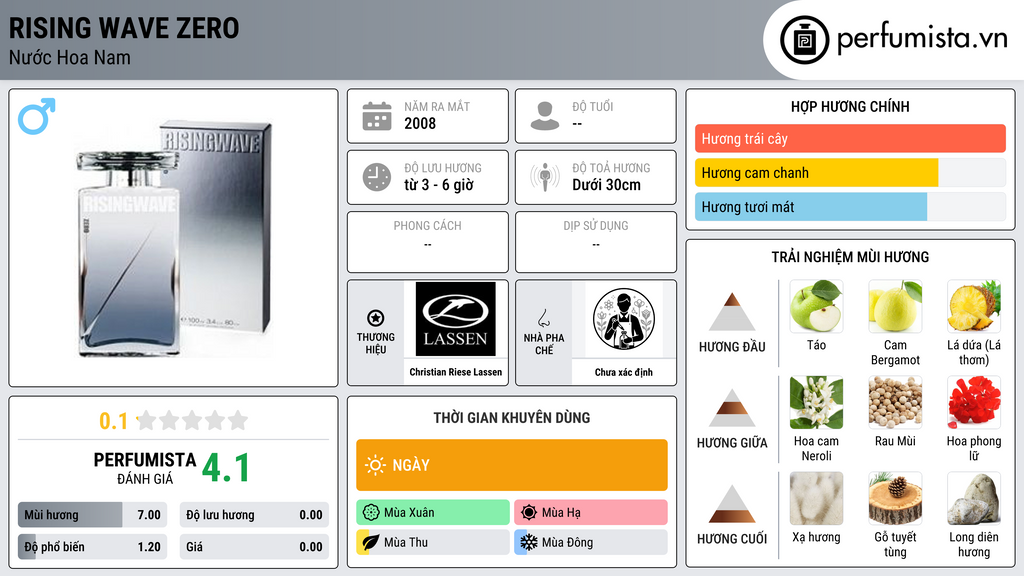Click the snowflake icon for Mùa Đông
The height and width of the screenshot is (576, 1024).
click(529, 542)
